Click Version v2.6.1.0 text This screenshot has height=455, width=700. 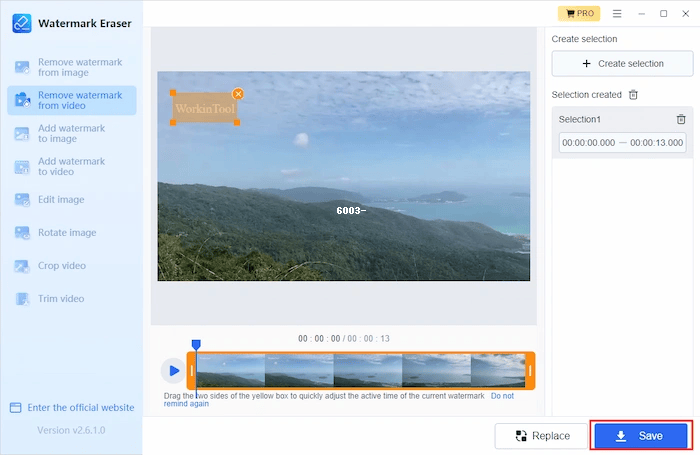tap(71, 430)
